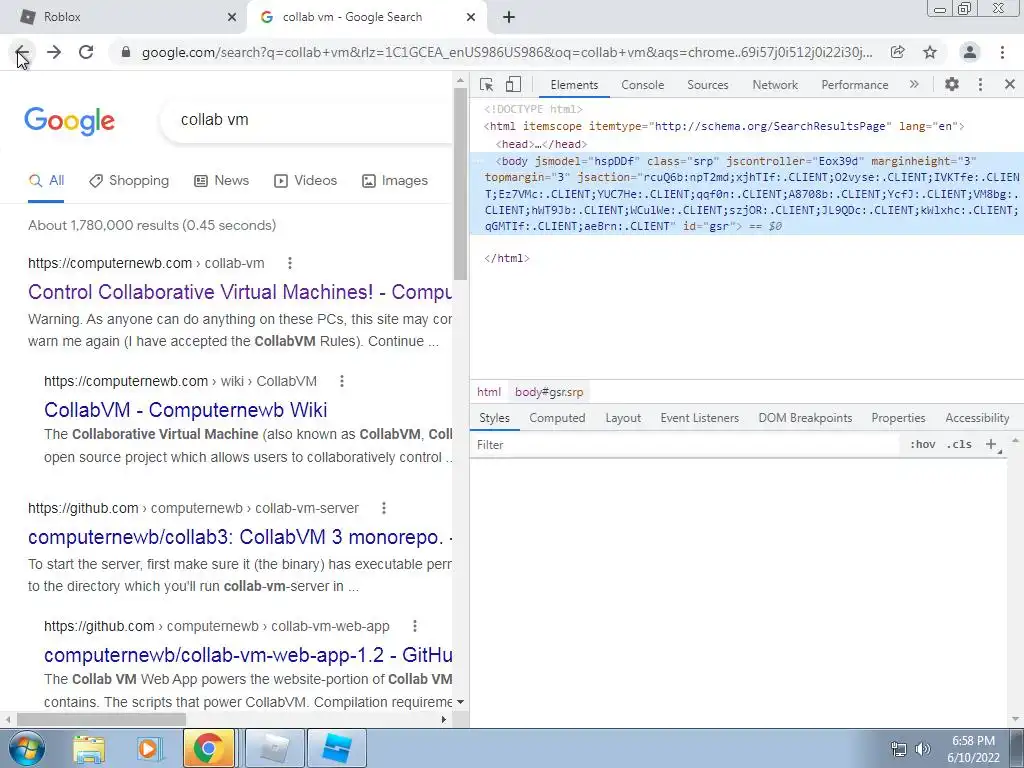Show more DevTools tabs chevron

click(914, 84)
